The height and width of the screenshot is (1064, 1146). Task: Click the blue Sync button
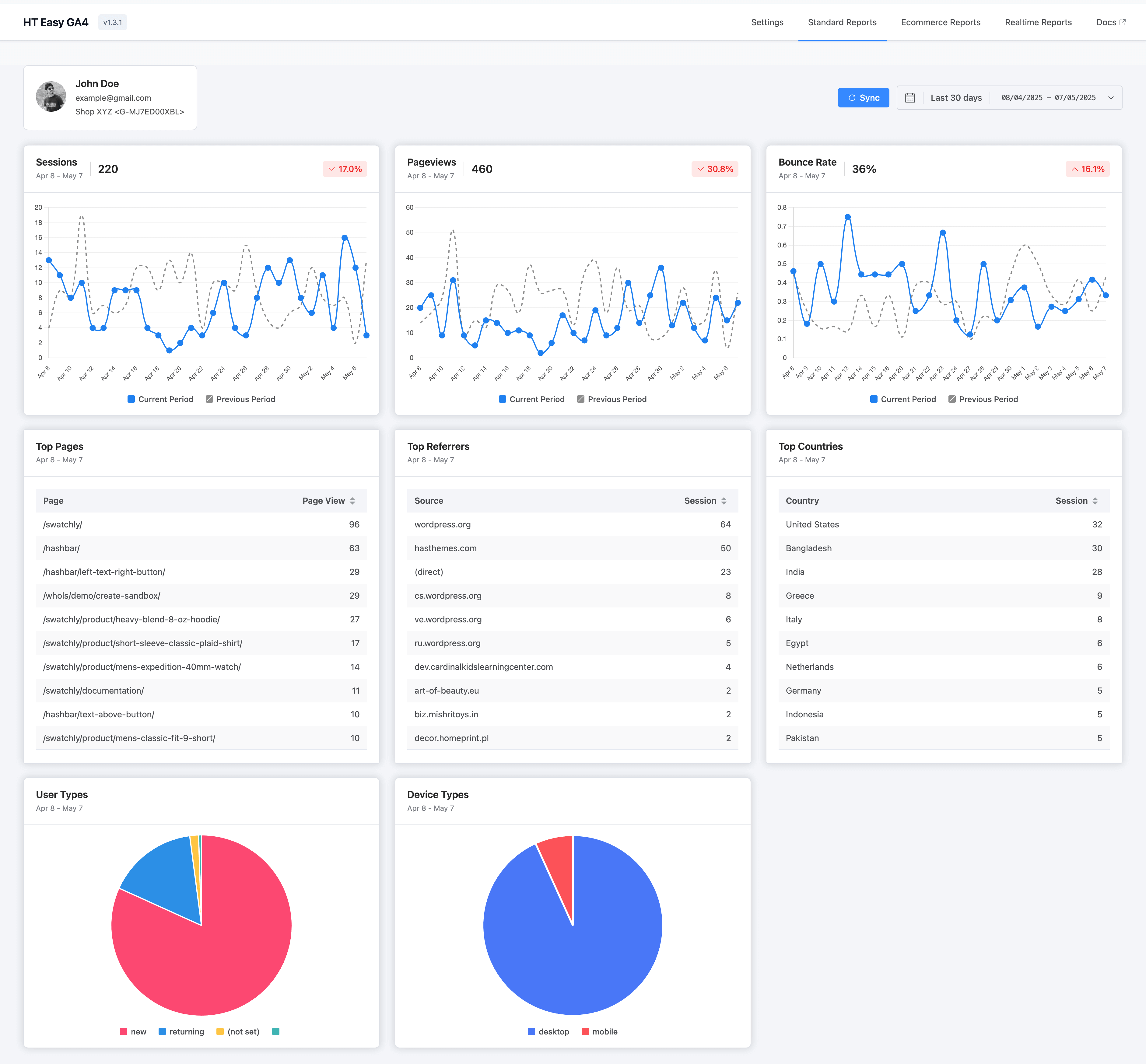(863, 98)
